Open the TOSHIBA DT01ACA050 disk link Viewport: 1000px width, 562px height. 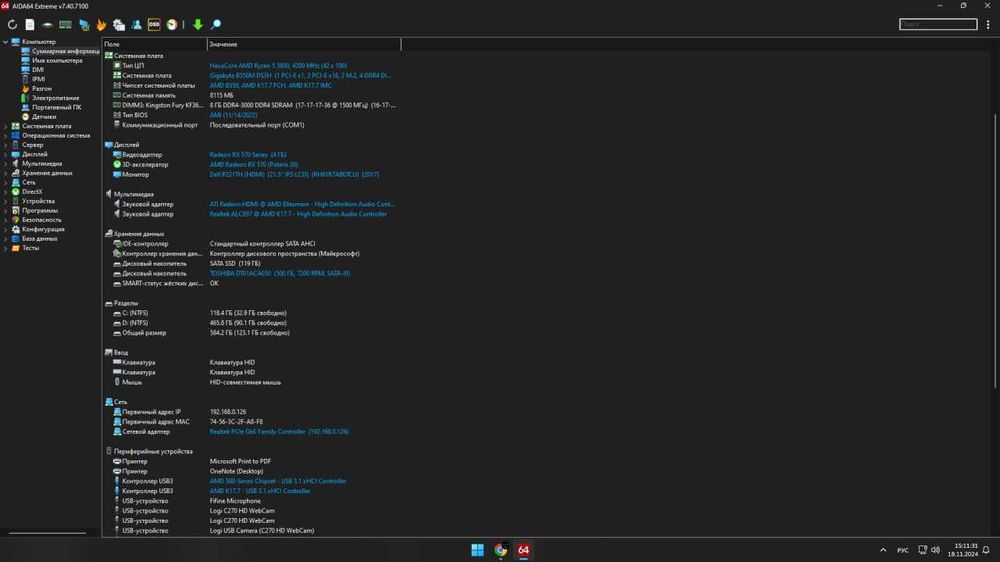tap(279, 274)
